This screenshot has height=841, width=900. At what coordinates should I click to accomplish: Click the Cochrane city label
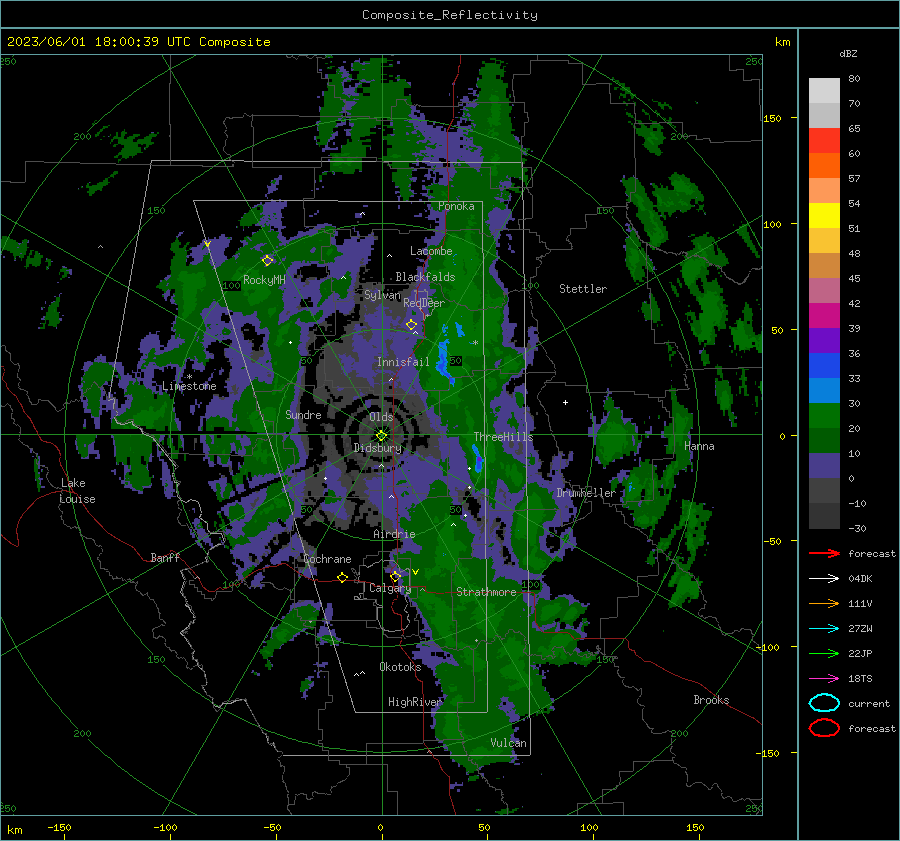click(x=327, y=559)
